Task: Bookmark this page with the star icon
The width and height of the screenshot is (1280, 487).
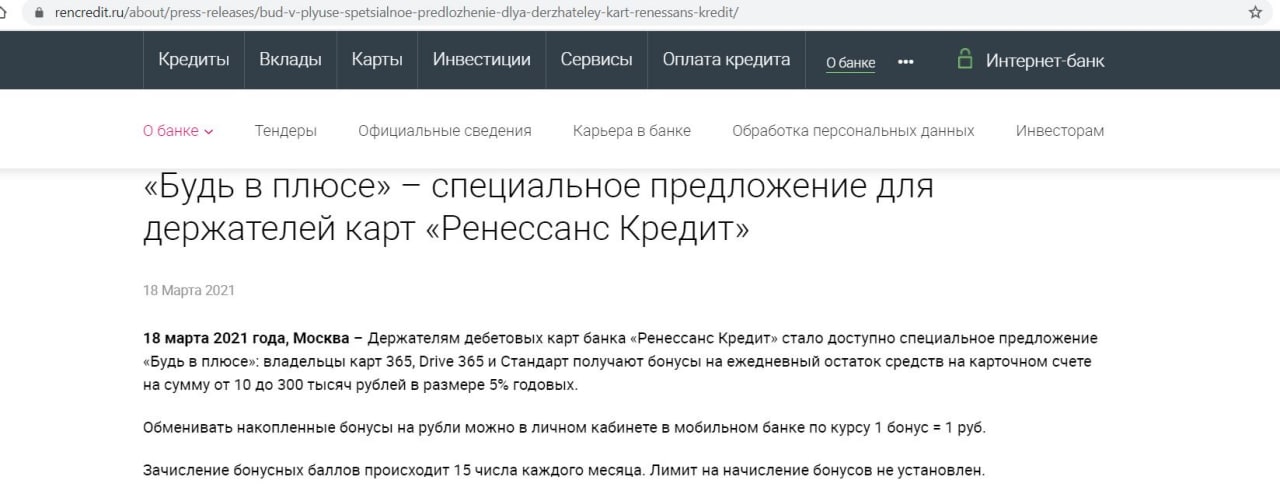Action: pos(1255,13)
